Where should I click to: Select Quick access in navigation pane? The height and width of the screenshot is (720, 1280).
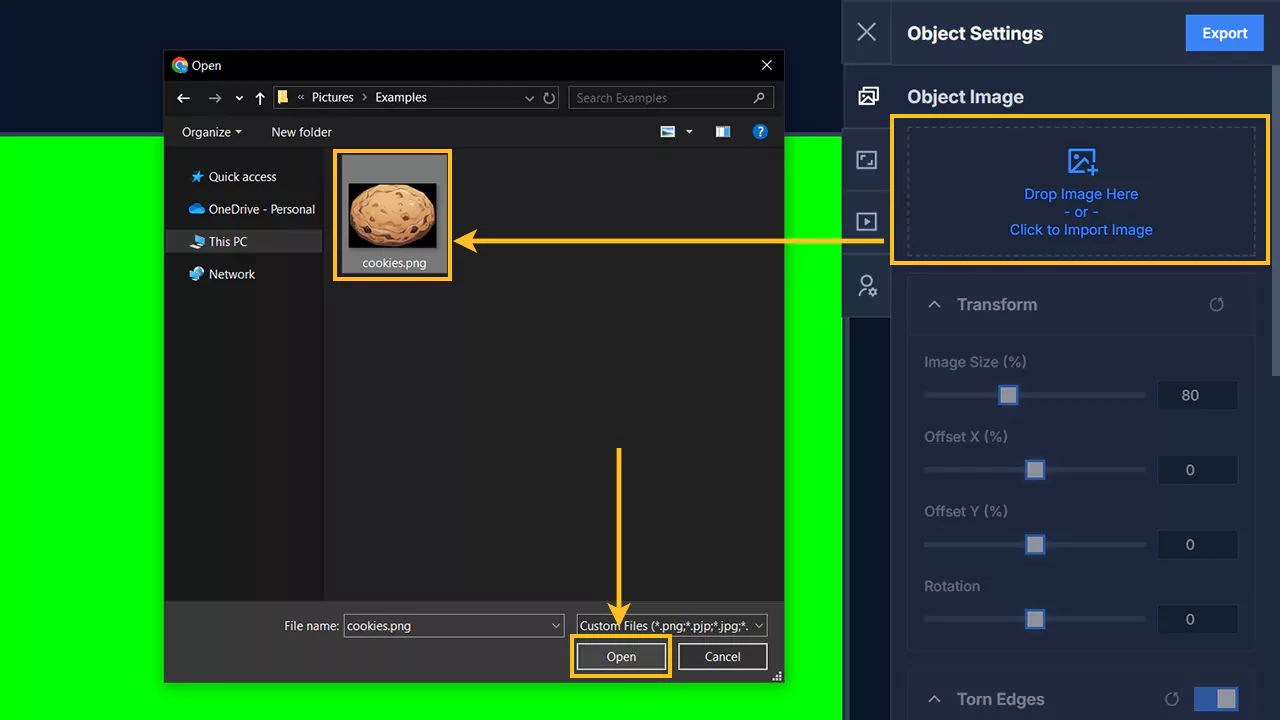coord(243,176)
